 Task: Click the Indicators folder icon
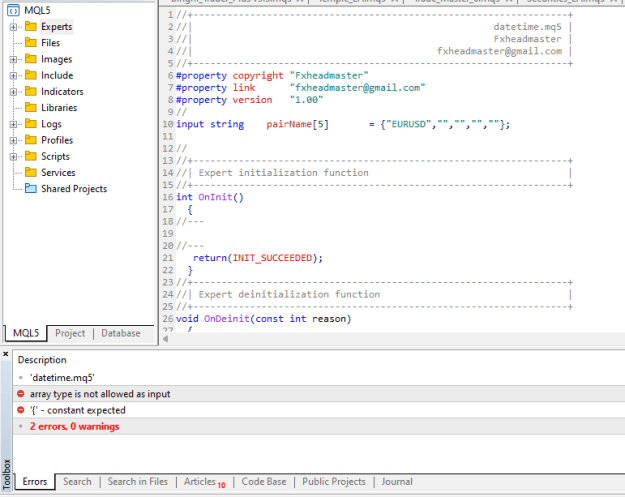(x=31, y=91)
